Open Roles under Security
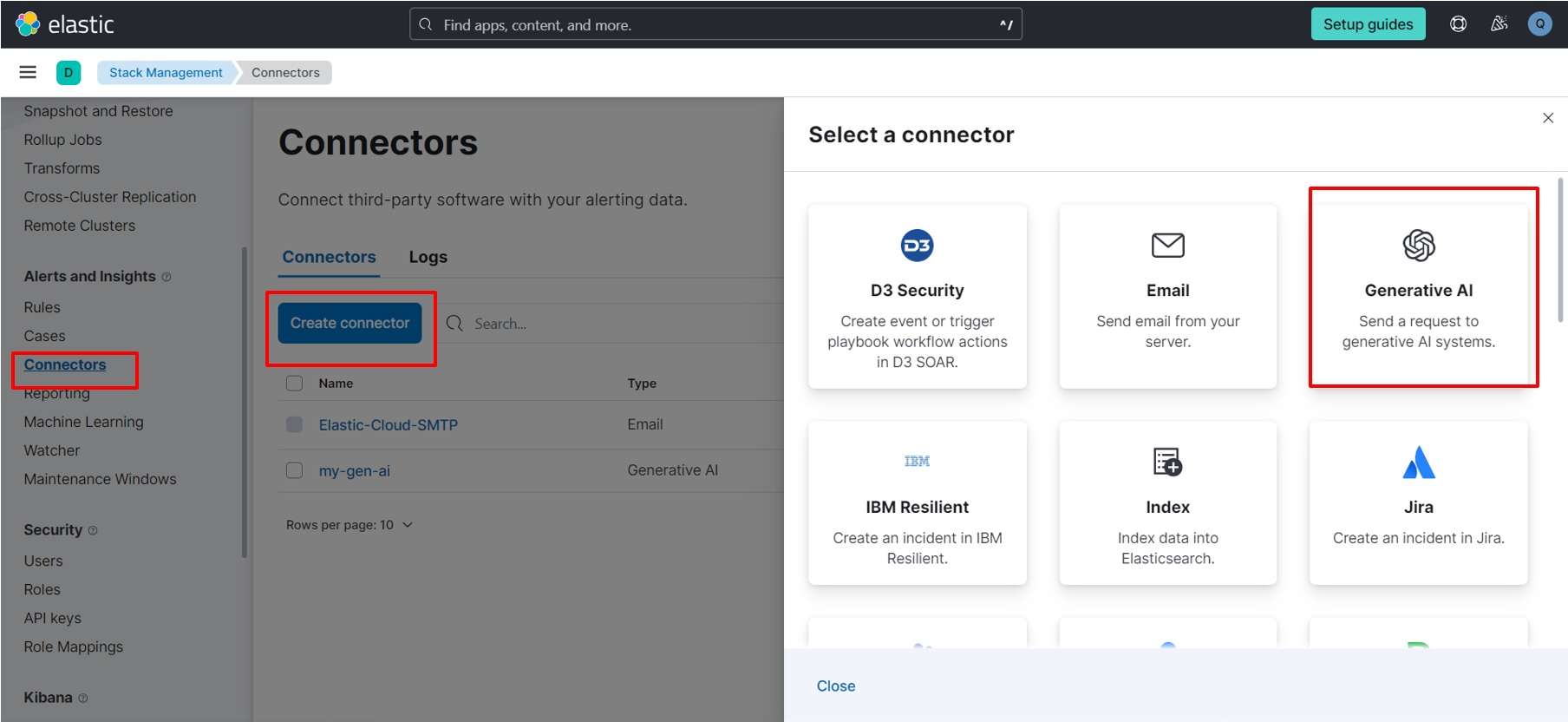This screenshot has width=1568, height=722. coord(42,589)
